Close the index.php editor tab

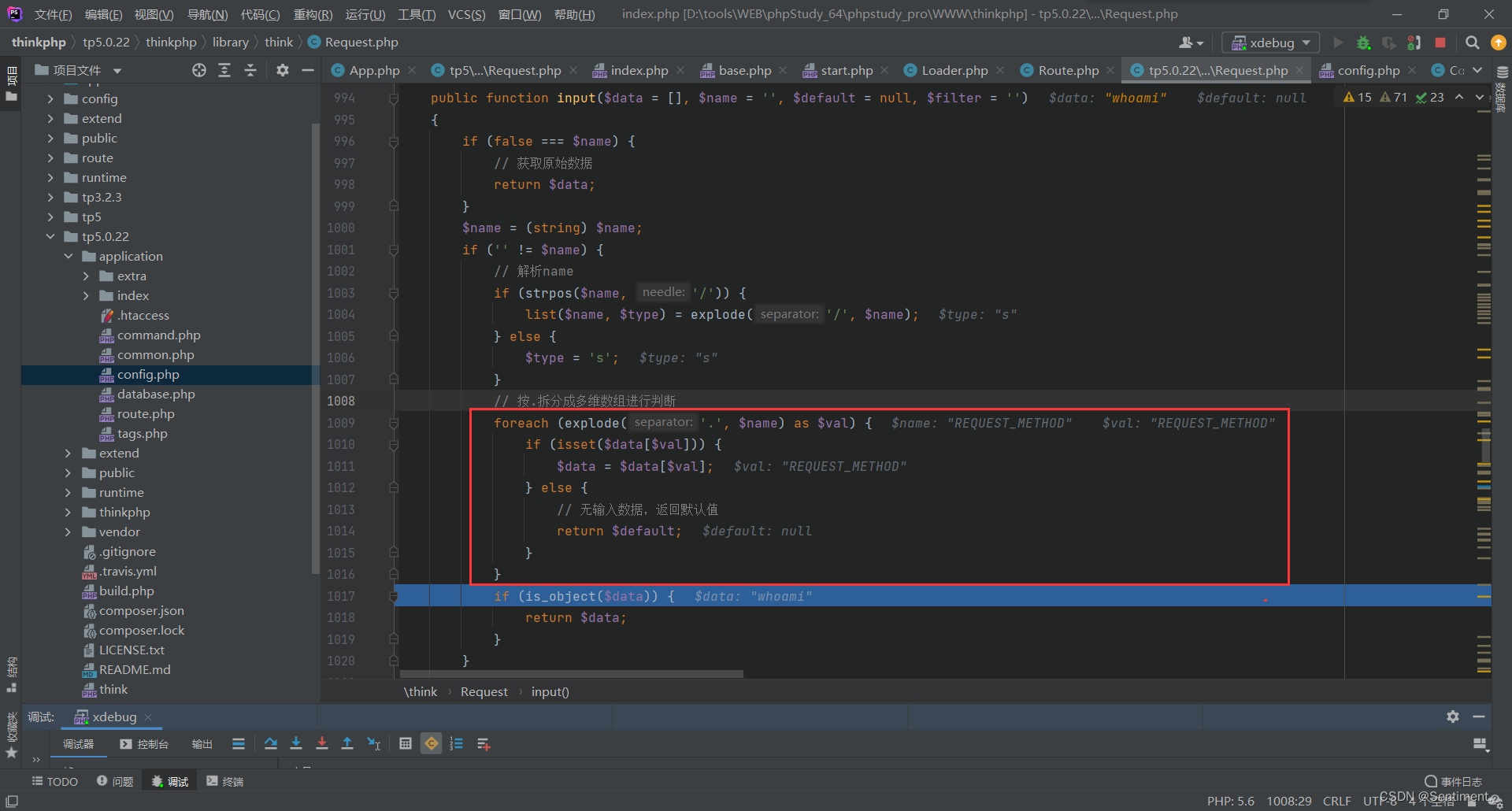pyautogui.click(x=680, y=71)
